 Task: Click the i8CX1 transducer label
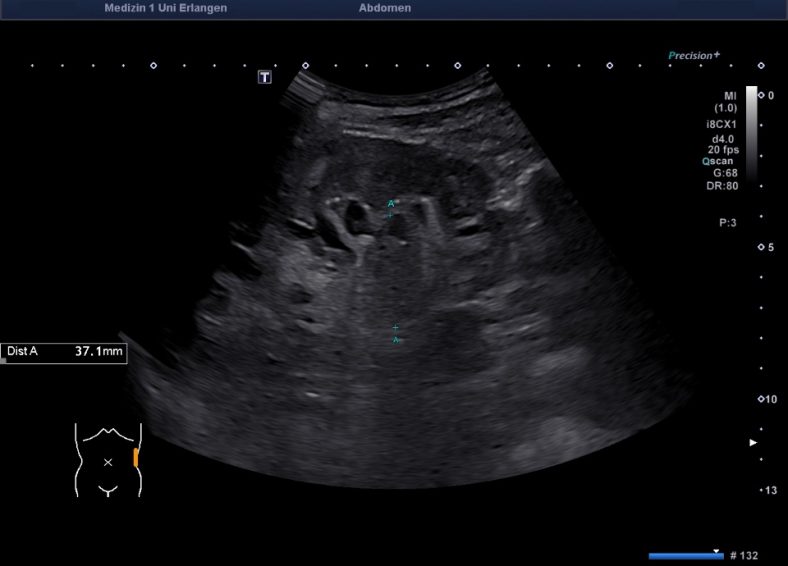pyautogui.click(x=722, y=125)
